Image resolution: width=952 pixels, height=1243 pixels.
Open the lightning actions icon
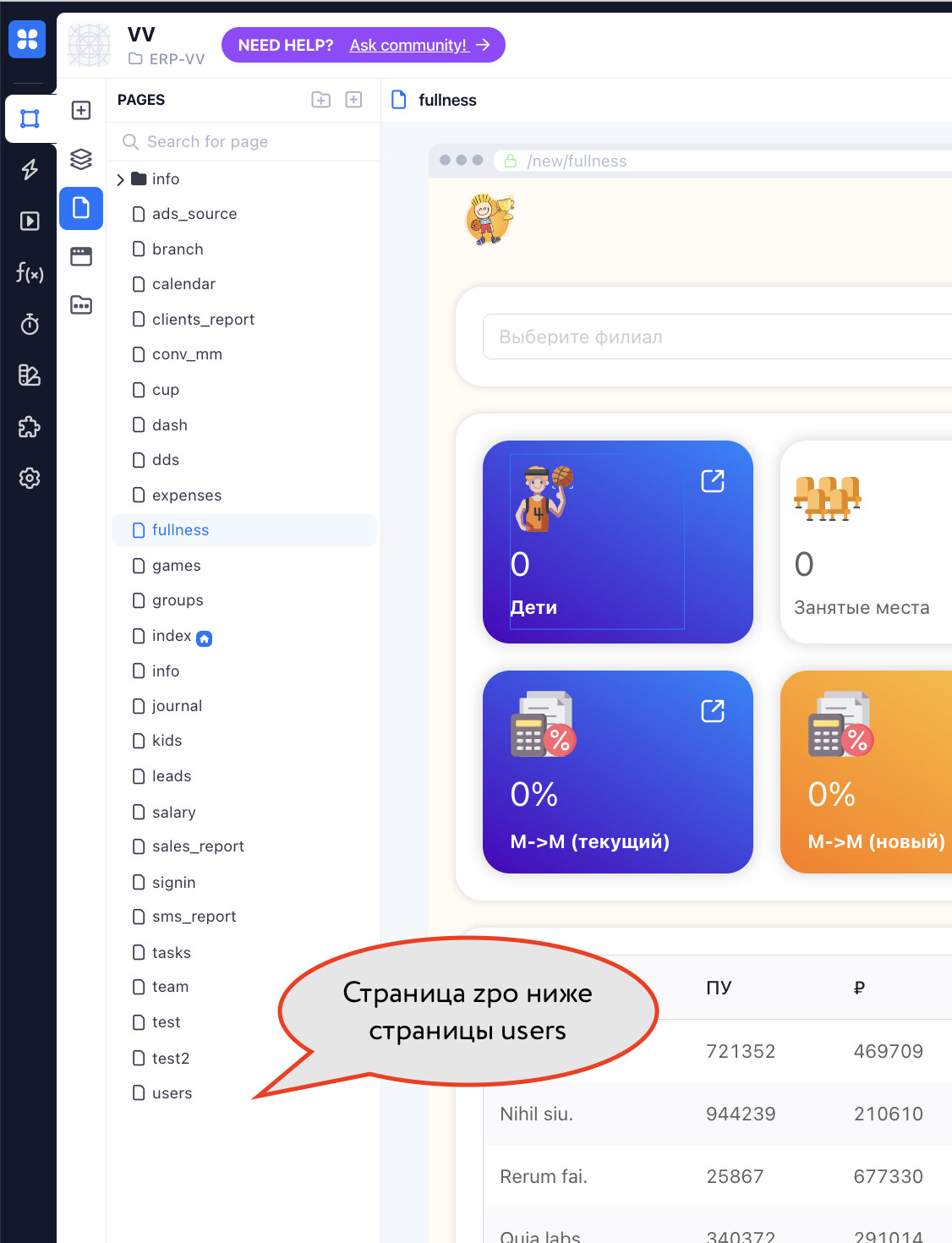[x=30, y=169]
